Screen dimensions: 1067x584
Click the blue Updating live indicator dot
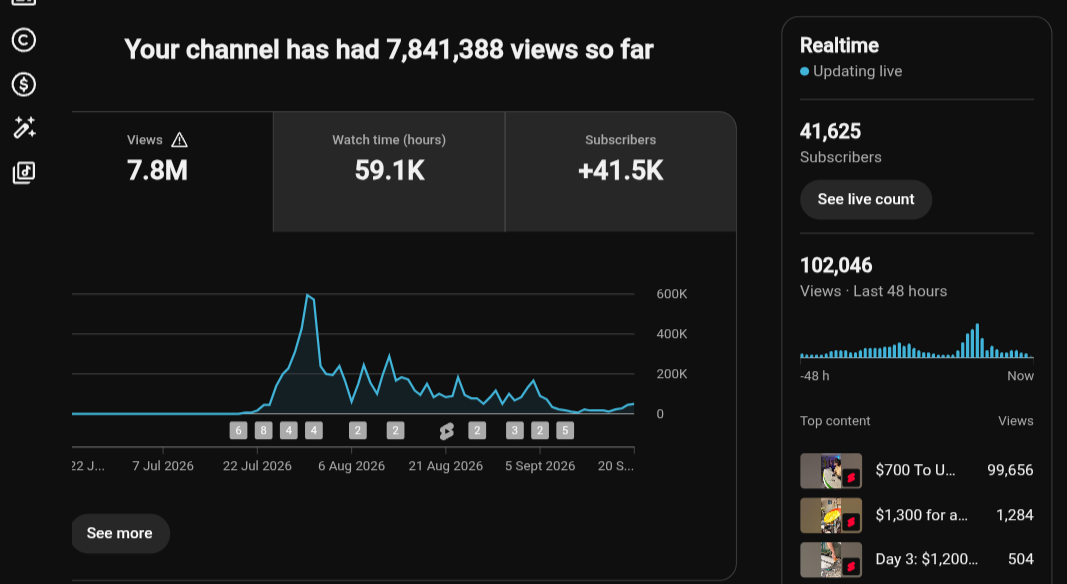804,71
